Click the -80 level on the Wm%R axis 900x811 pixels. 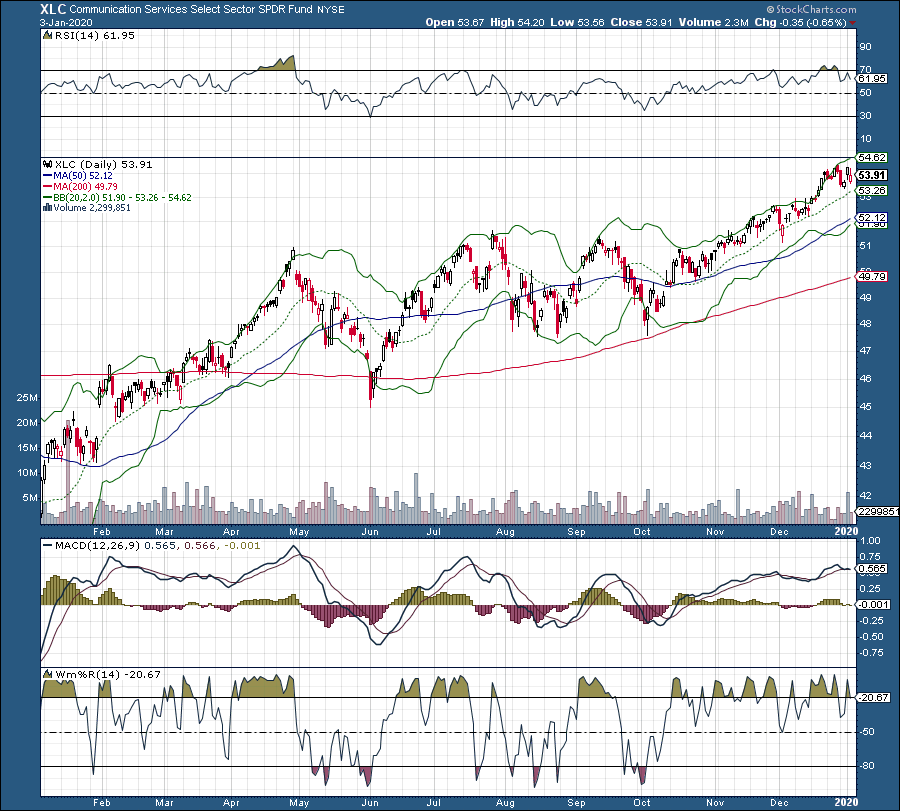[x=867, y=766]
